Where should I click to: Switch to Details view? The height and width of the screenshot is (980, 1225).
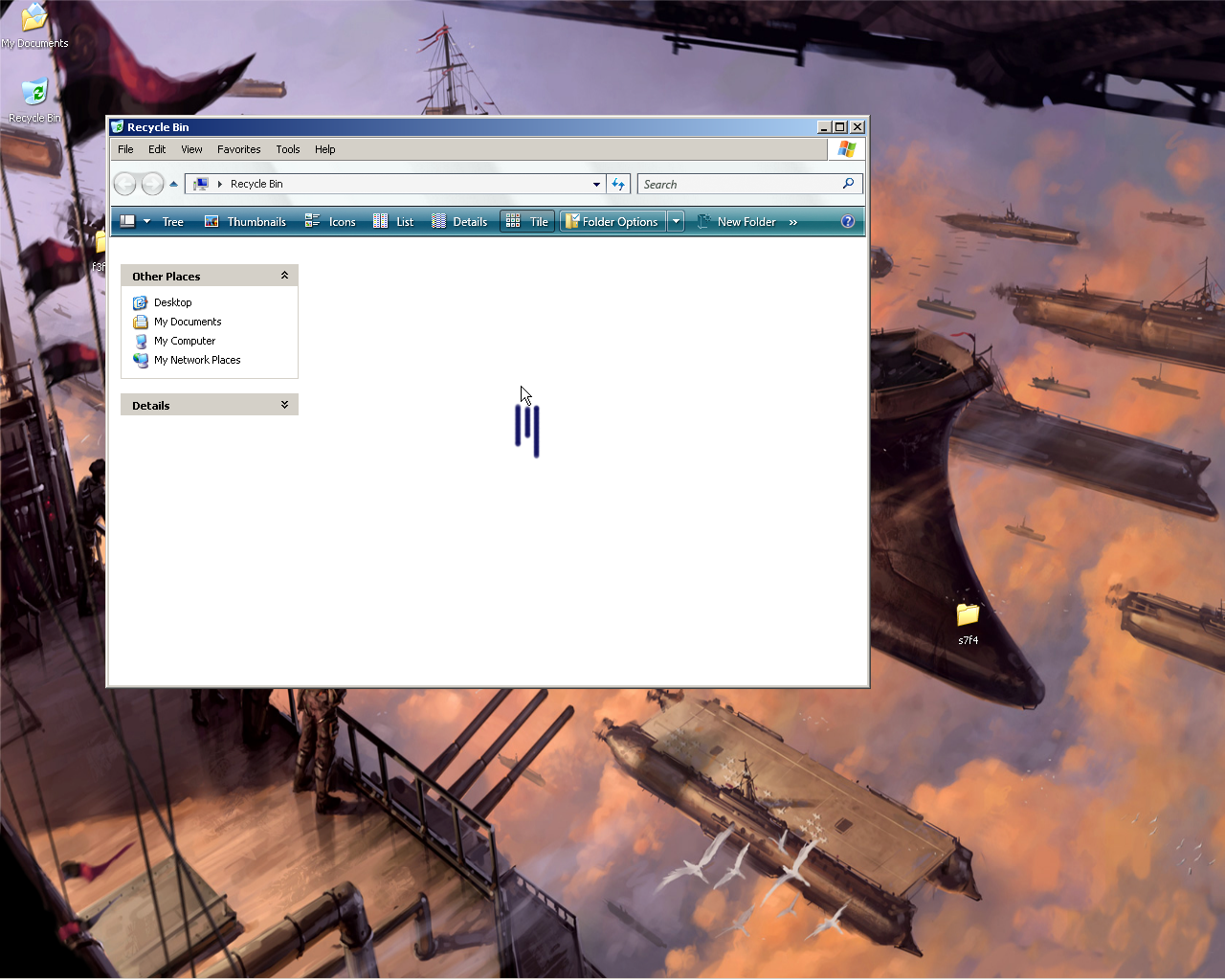click(x=459, y=222)
